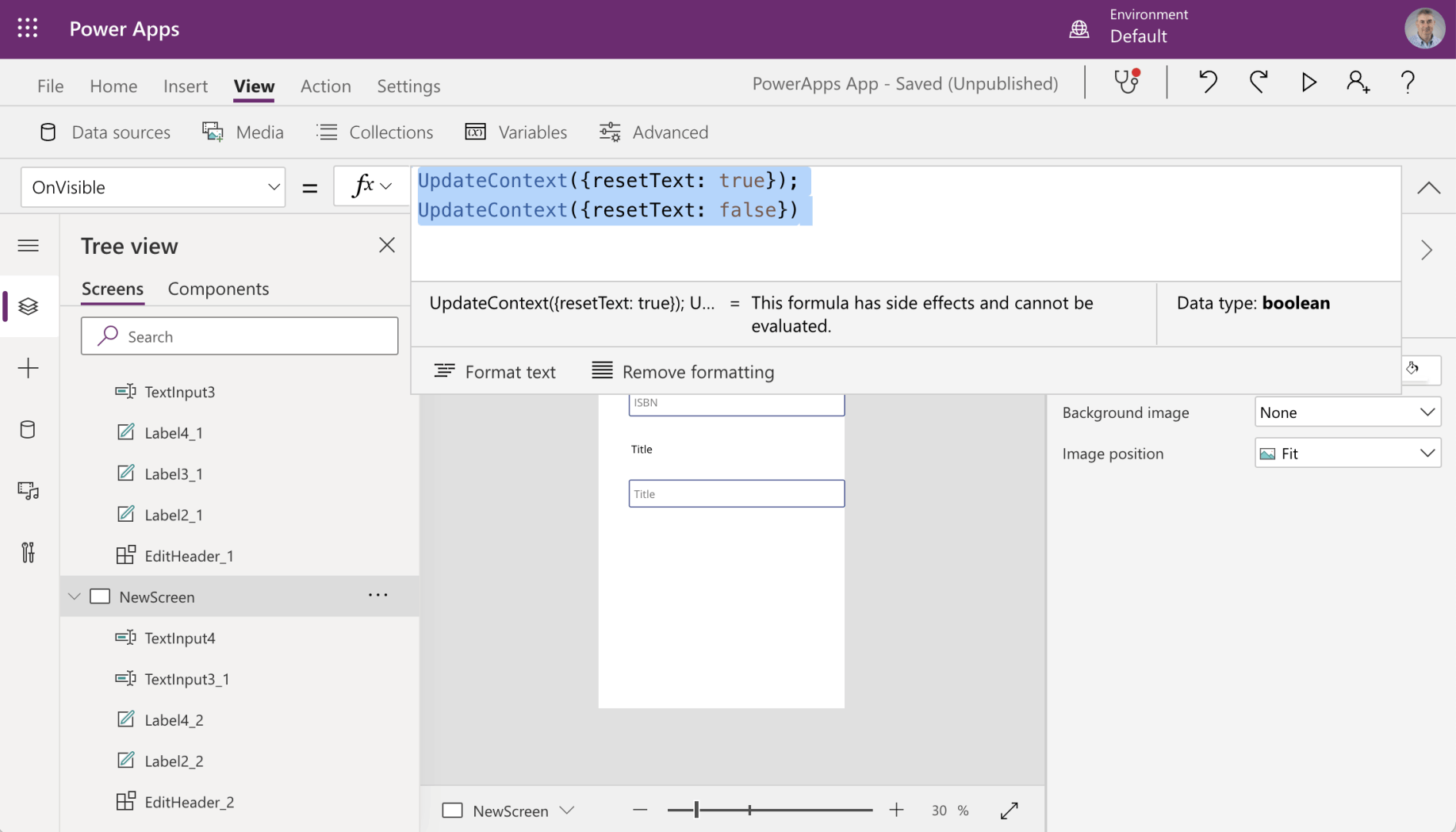Click the Redo arrow icon
The height and width of the screenshot is (832, 1456).
click(x=1259, y=82)
